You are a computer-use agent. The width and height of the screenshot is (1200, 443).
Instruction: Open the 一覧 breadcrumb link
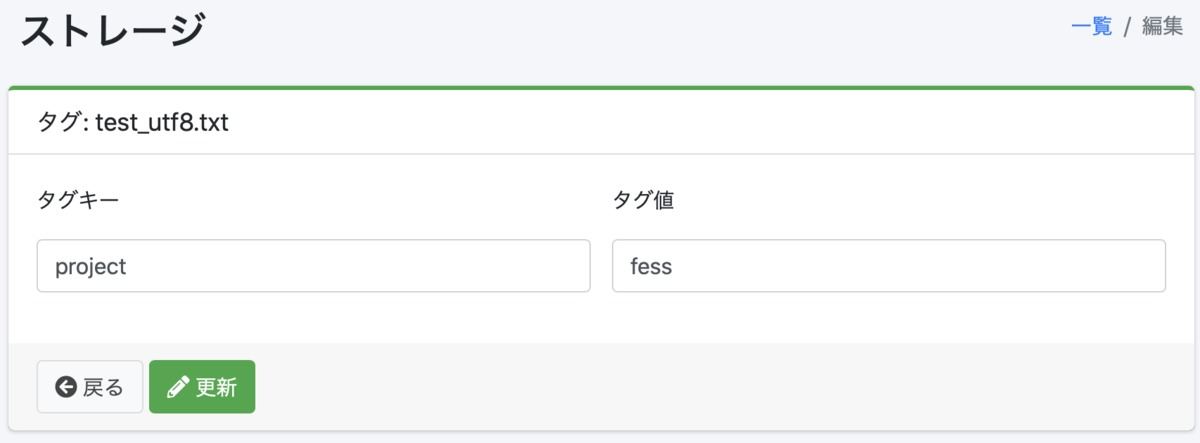click(1091, 27)
